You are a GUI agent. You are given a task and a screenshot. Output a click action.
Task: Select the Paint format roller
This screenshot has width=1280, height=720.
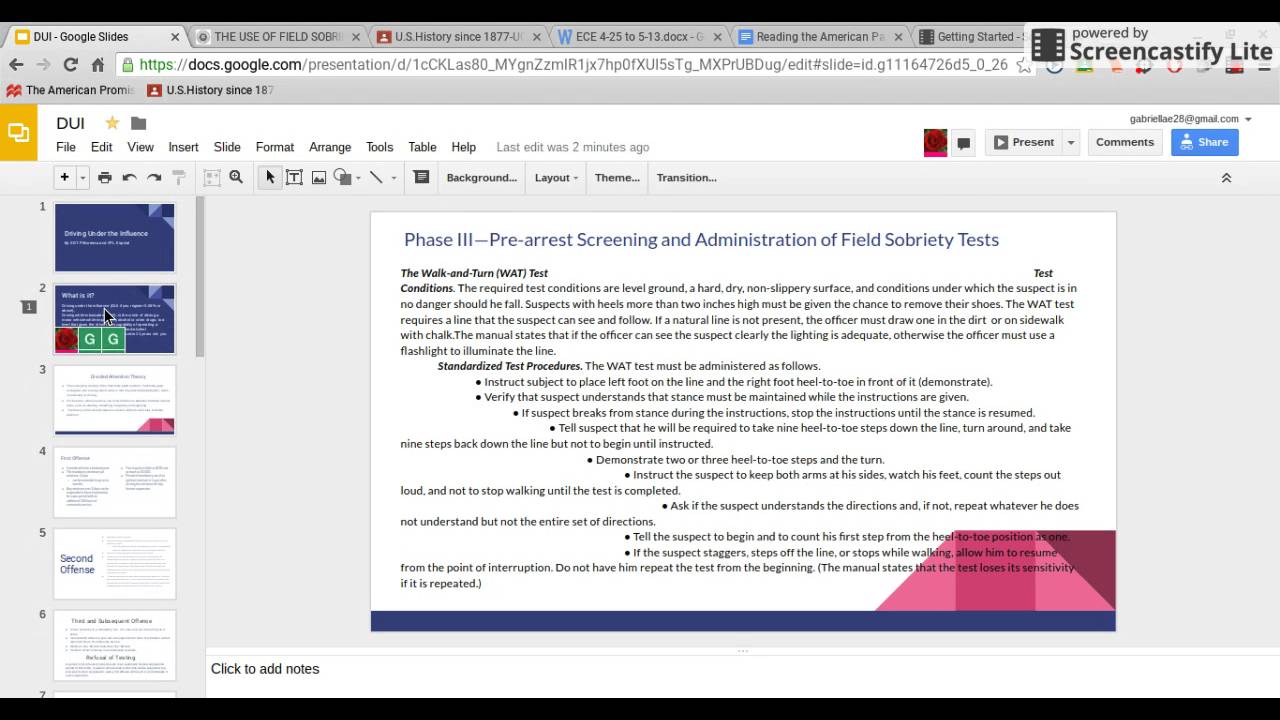179,177
